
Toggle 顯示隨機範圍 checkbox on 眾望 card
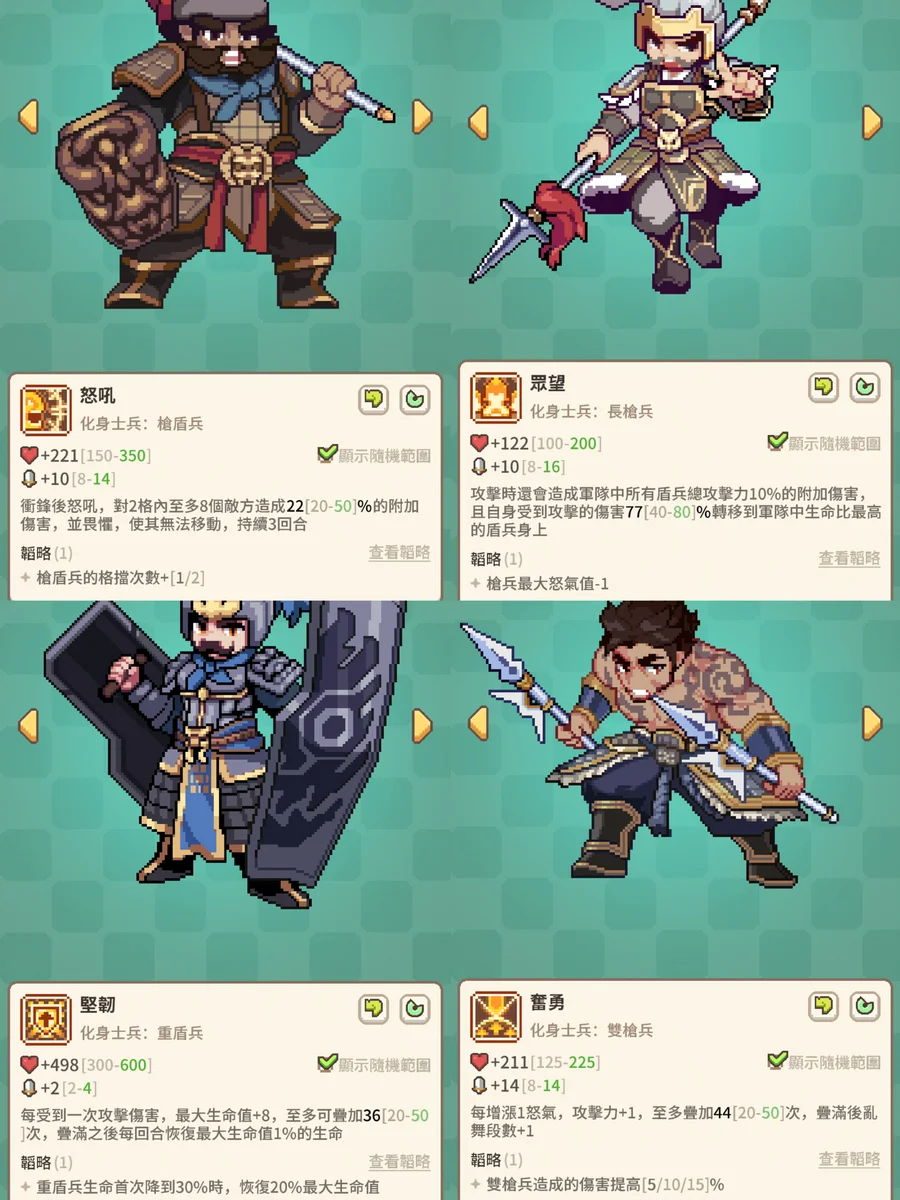(777, 442)
